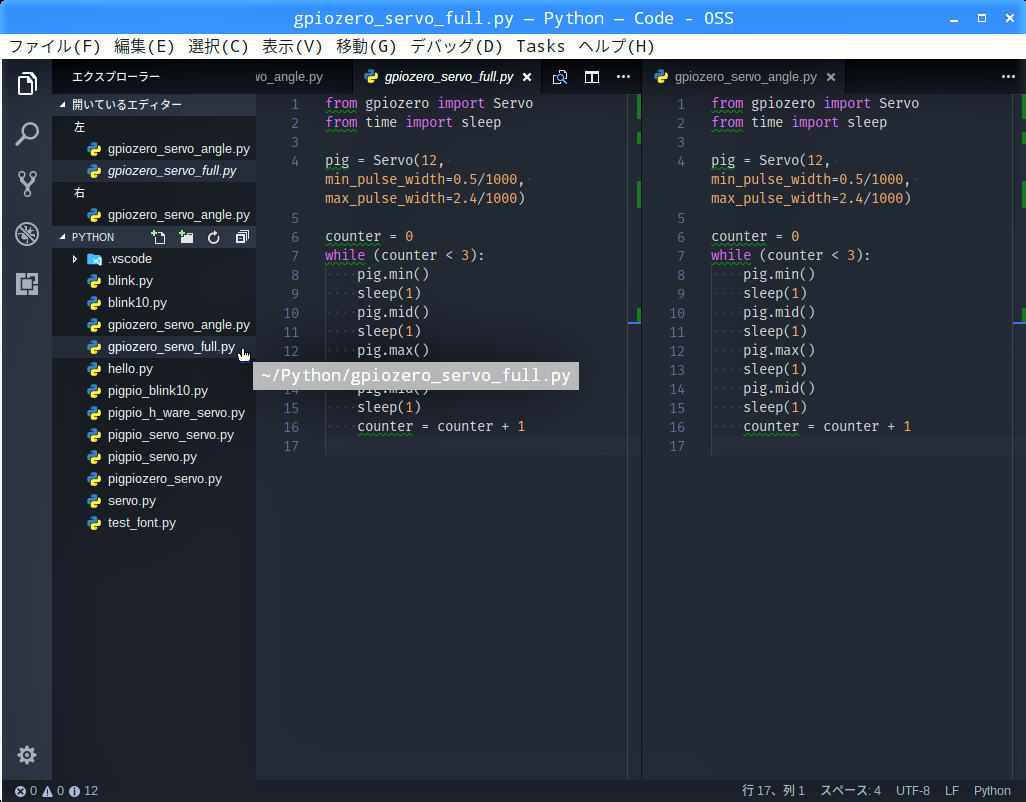Open the デバッグ(D) menu

[x=456, y=46]
